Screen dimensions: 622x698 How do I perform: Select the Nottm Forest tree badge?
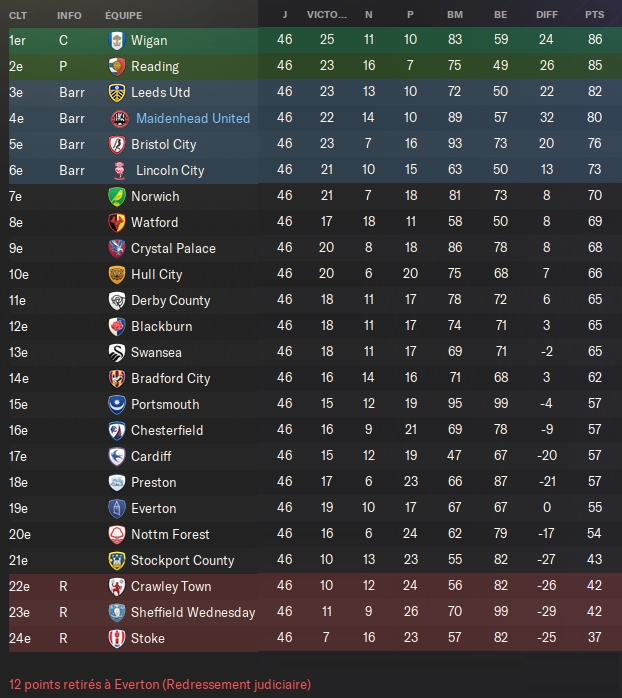click(117, 534)
